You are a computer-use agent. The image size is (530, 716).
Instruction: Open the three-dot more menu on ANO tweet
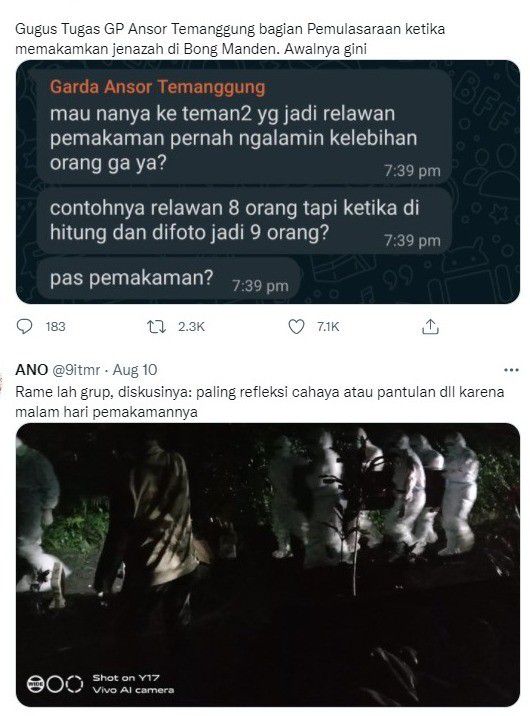pos(511,370)
